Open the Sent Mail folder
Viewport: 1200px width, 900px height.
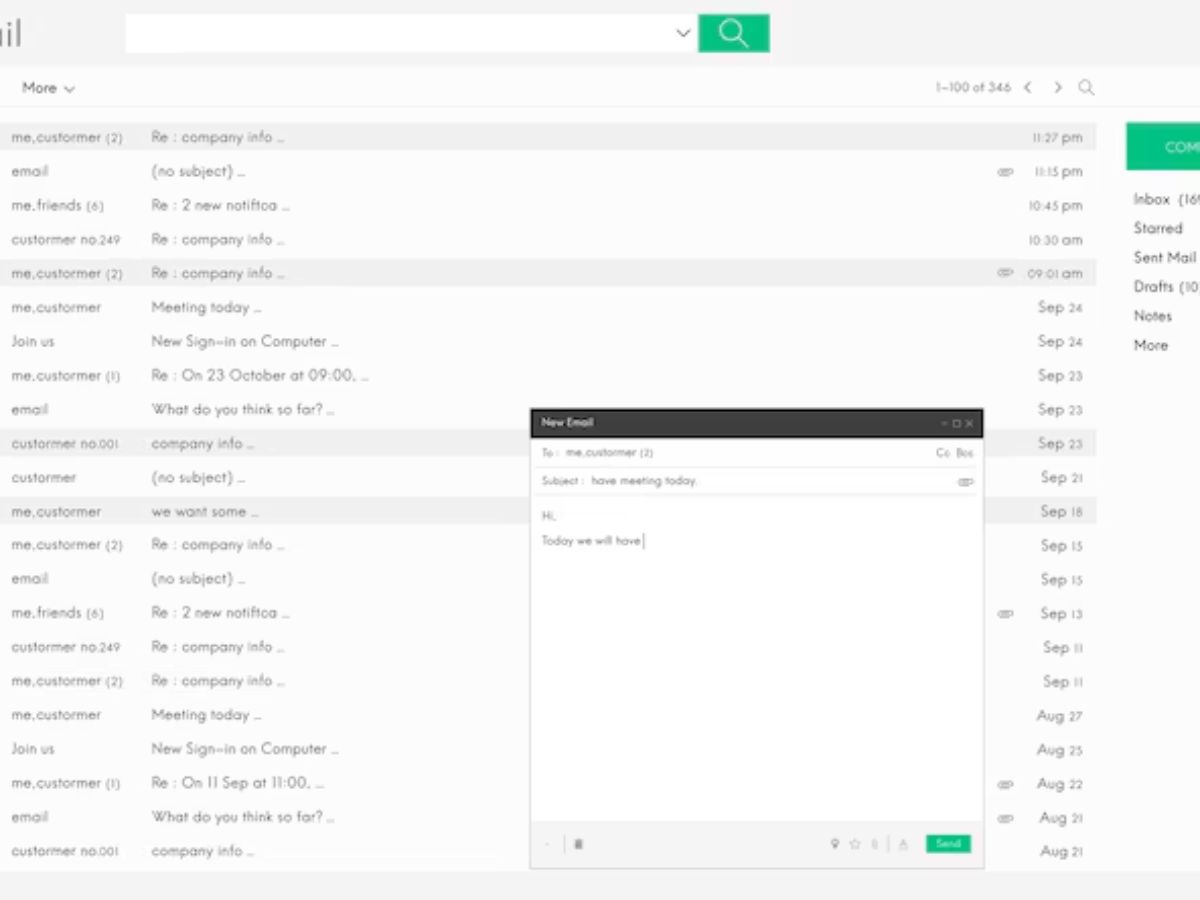point(1164,257)
